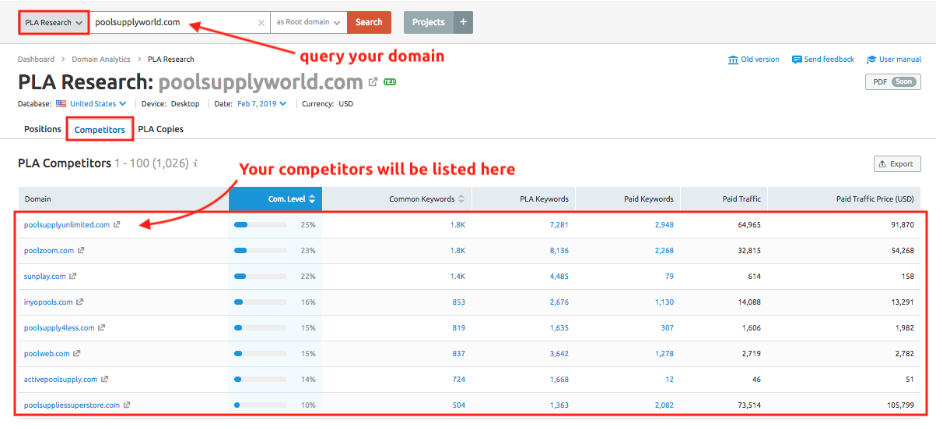Click 23% competition level bar for poolzoom.com
The width and height of the screenshot is (942, 429).
260,251
